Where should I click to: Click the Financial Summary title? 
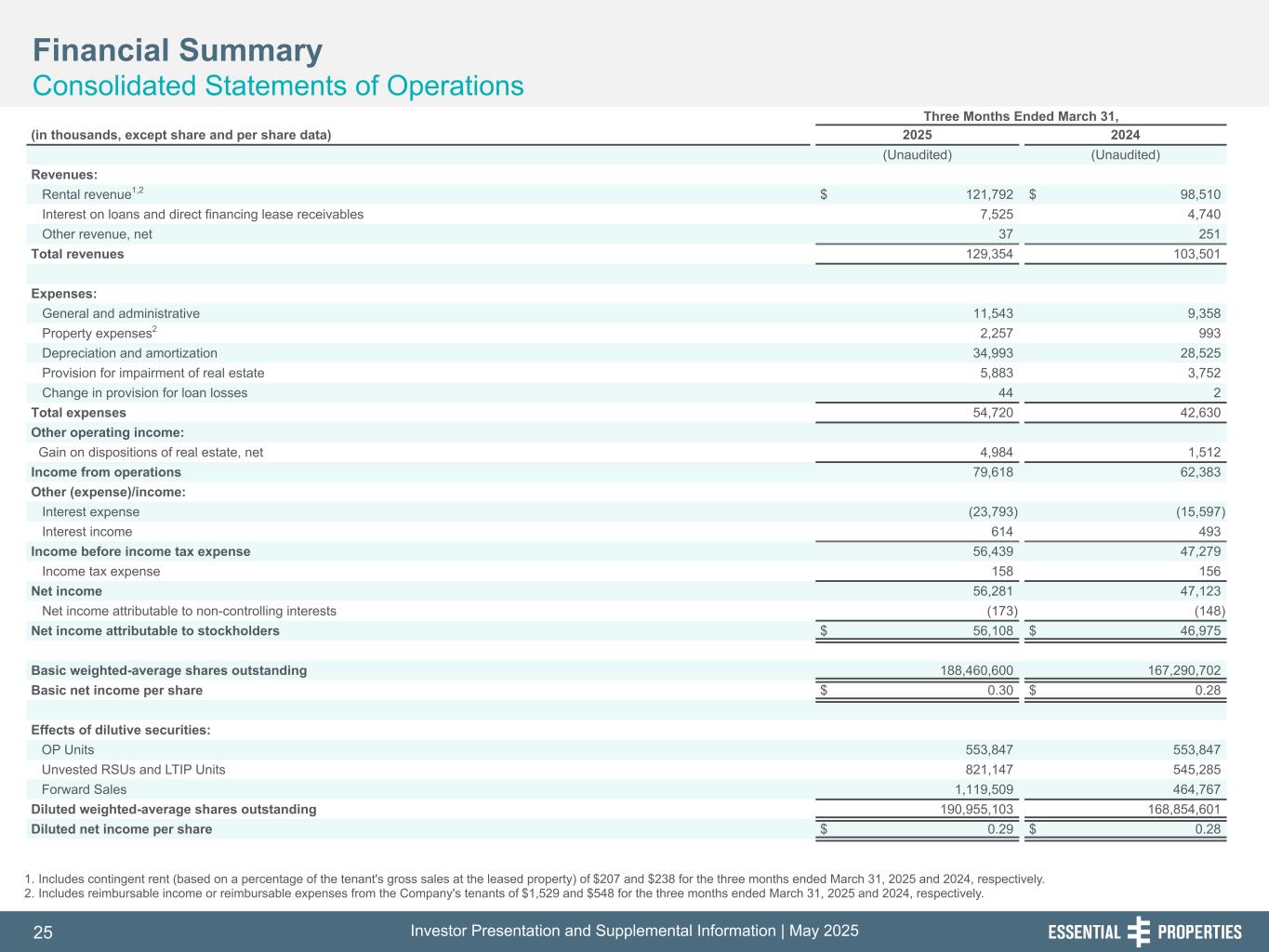click(178, 50)
